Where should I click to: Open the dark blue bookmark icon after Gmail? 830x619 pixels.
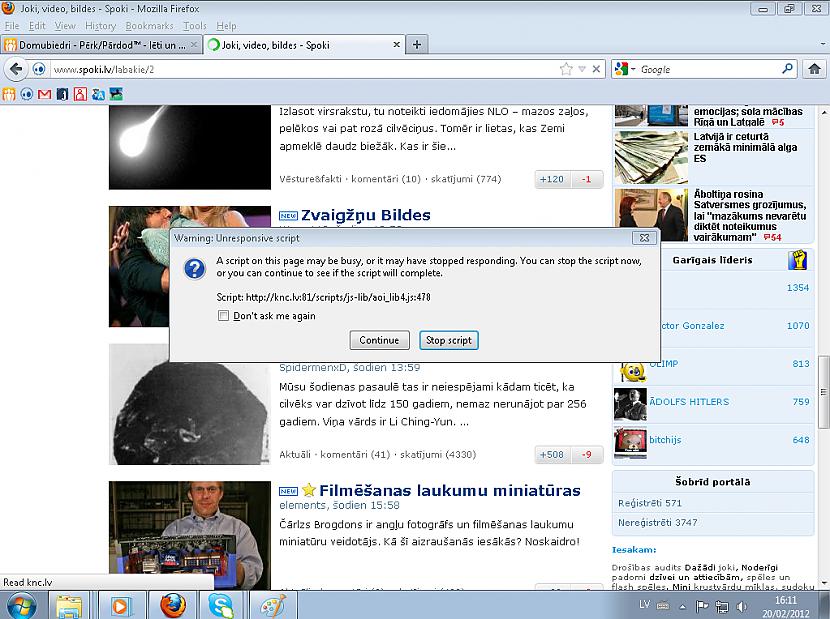click(x=62, y=94)
